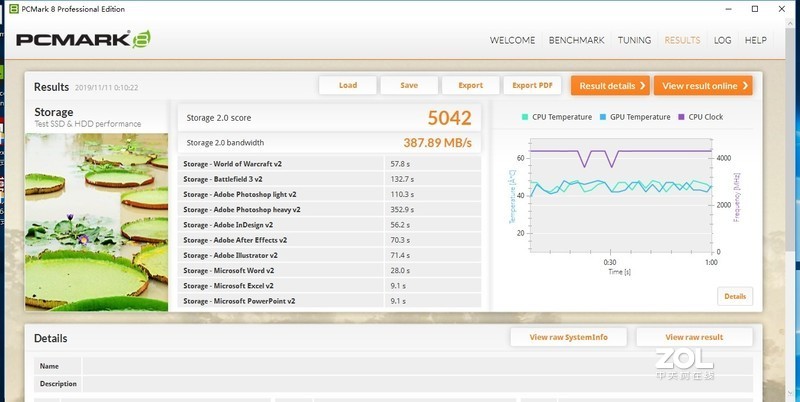
Task: Toggle the GPU Temperature legend series
Action: point(603,117)
